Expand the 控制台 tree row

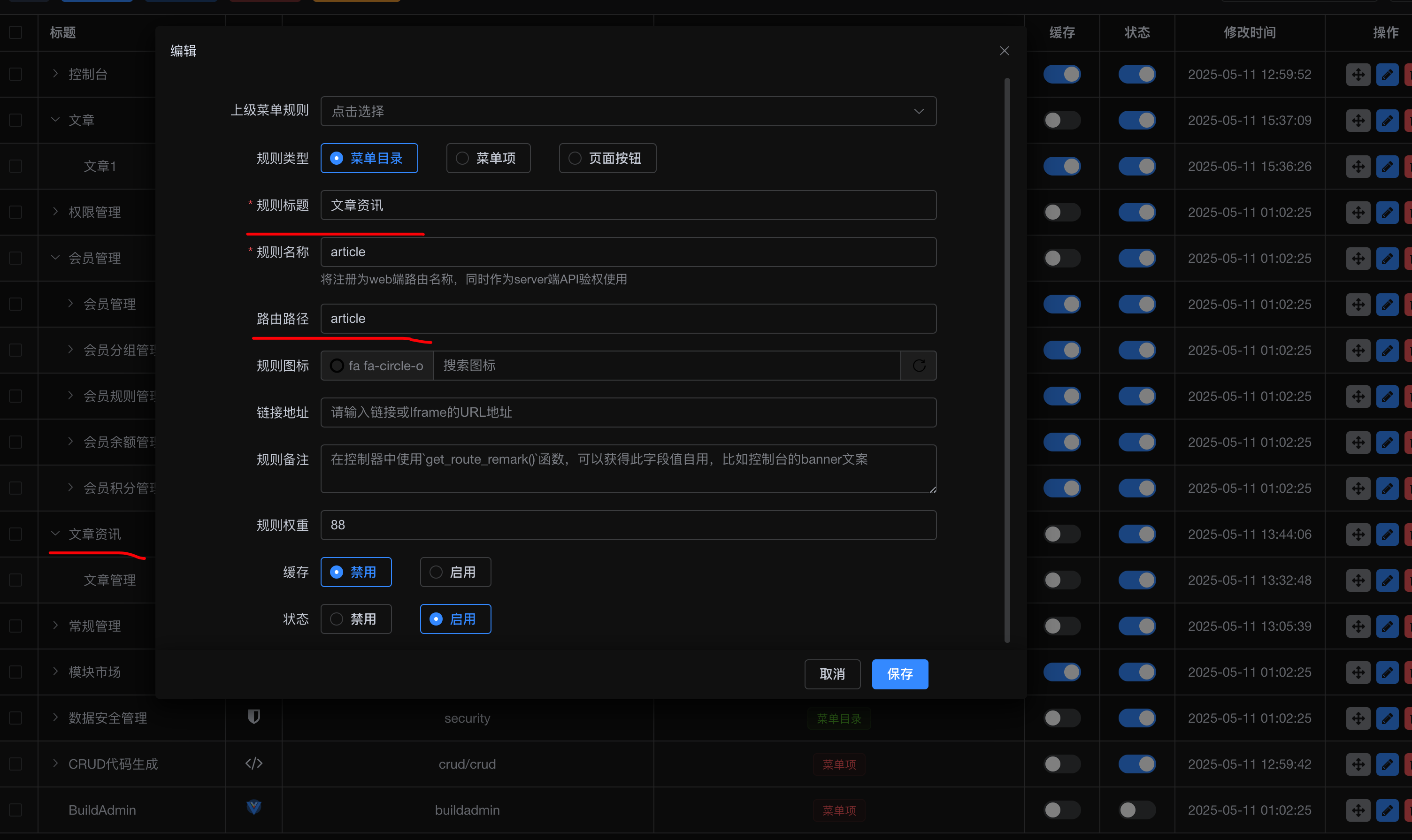pos(55,74)
